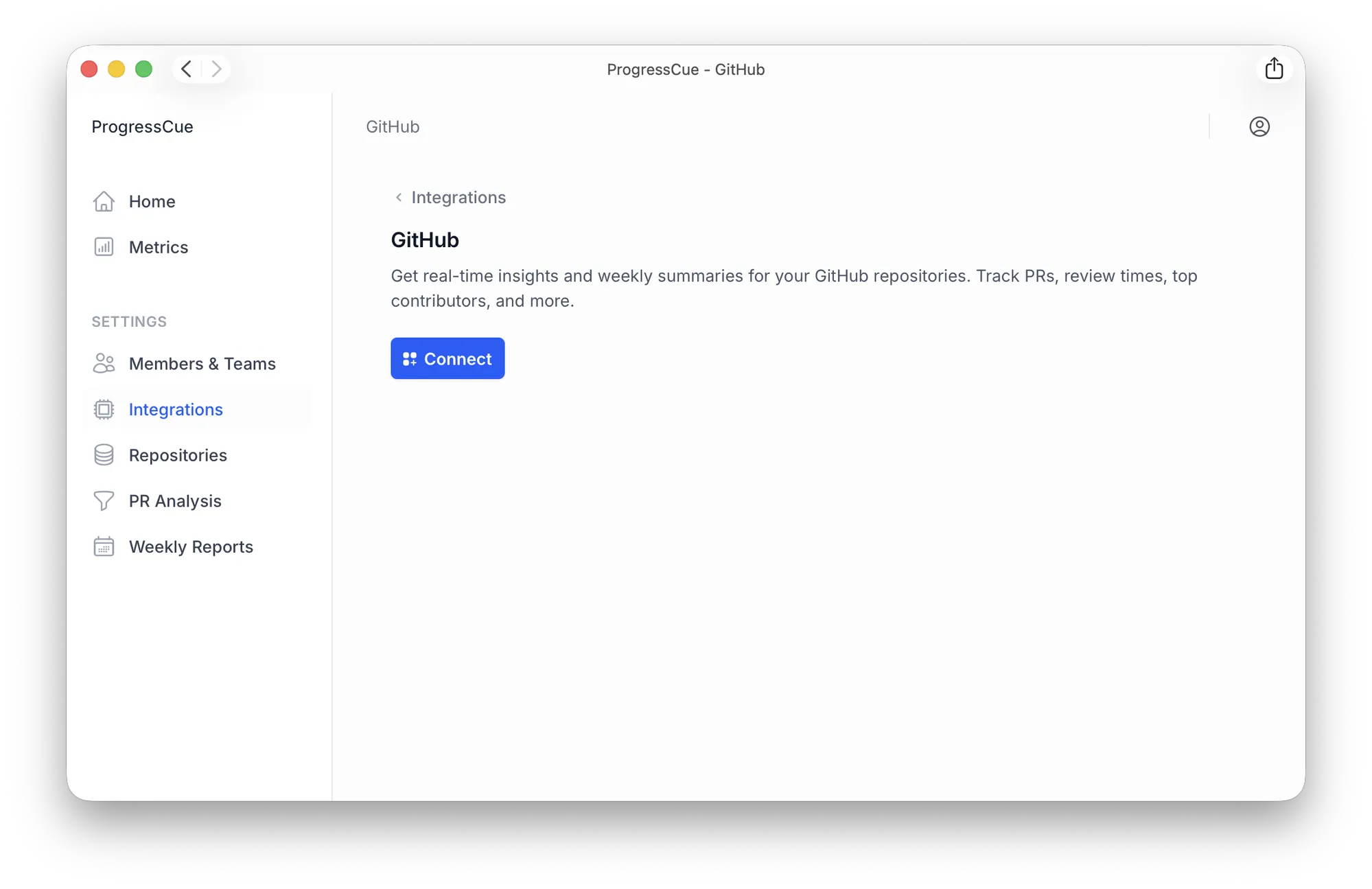Viewport: 1372px width, 889px height.
Task: Go back using the left navigation arrow
Action: click(185, 69)
